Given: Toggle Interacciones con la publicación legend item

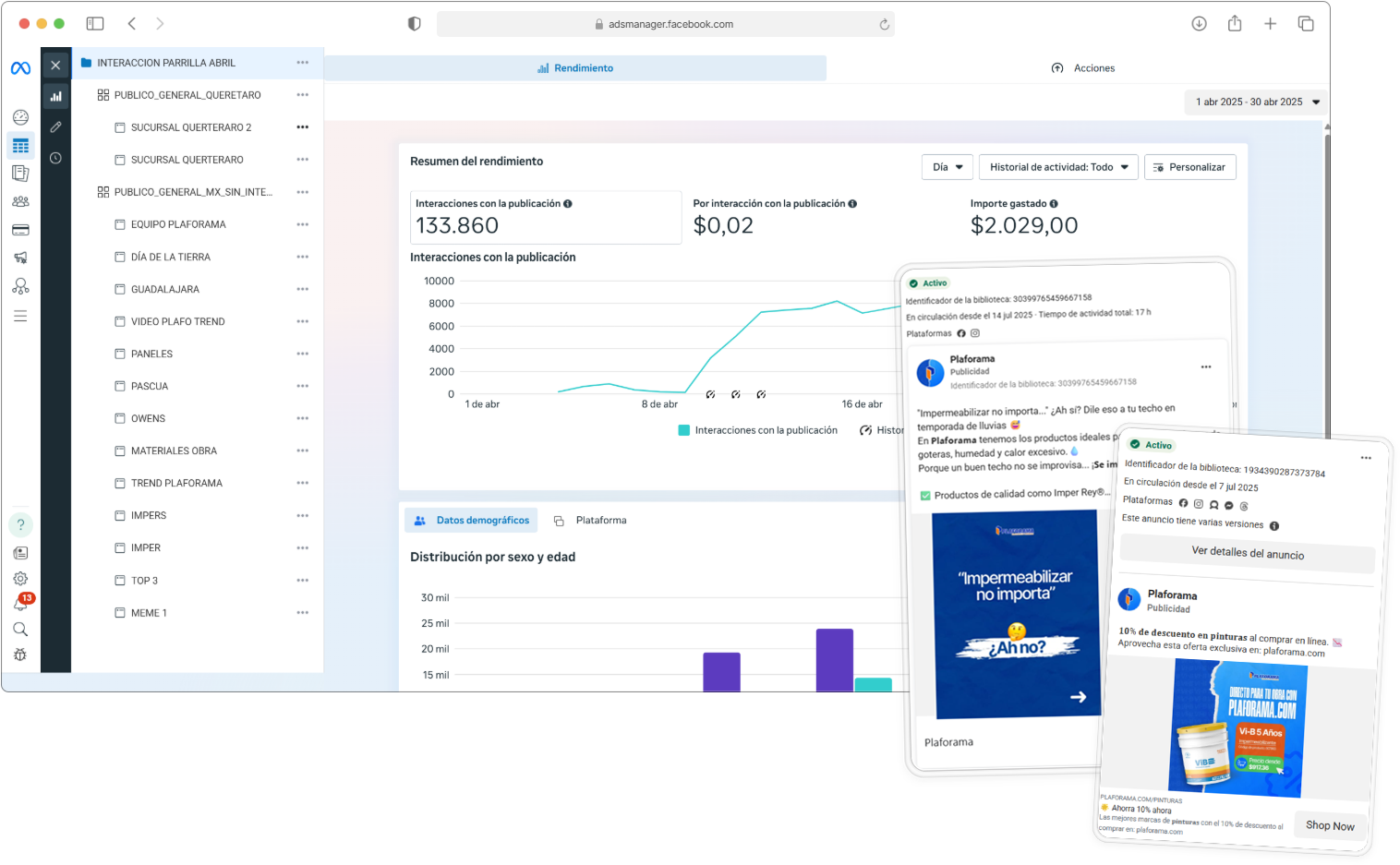Looking at the screenshot, I should point(757,430).
